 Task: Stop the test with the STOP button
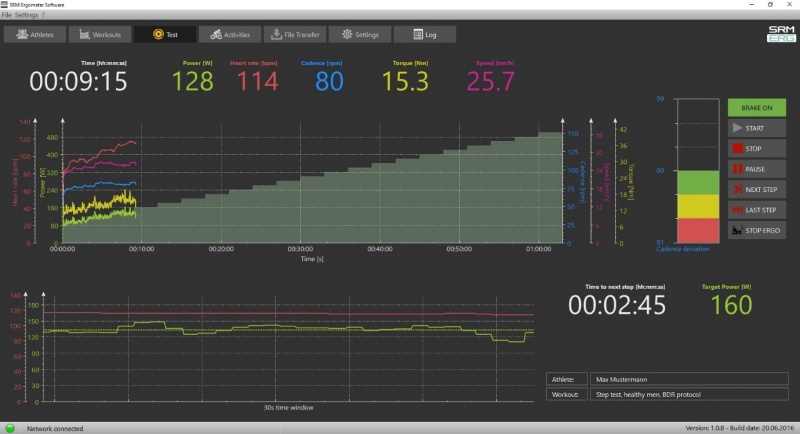[x=757, y=149]
